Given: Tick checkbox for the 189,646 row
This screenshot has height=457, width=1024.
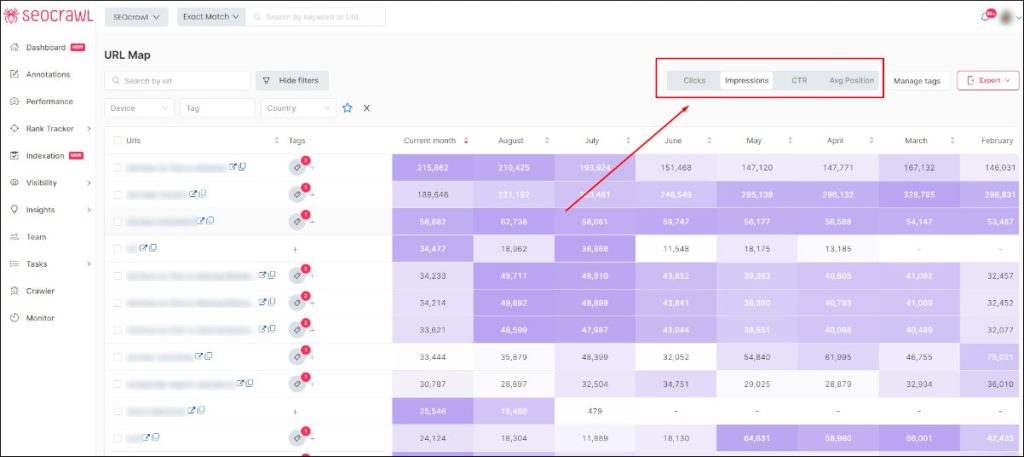Looking at the screenshot, I should [x=118, y=195].
